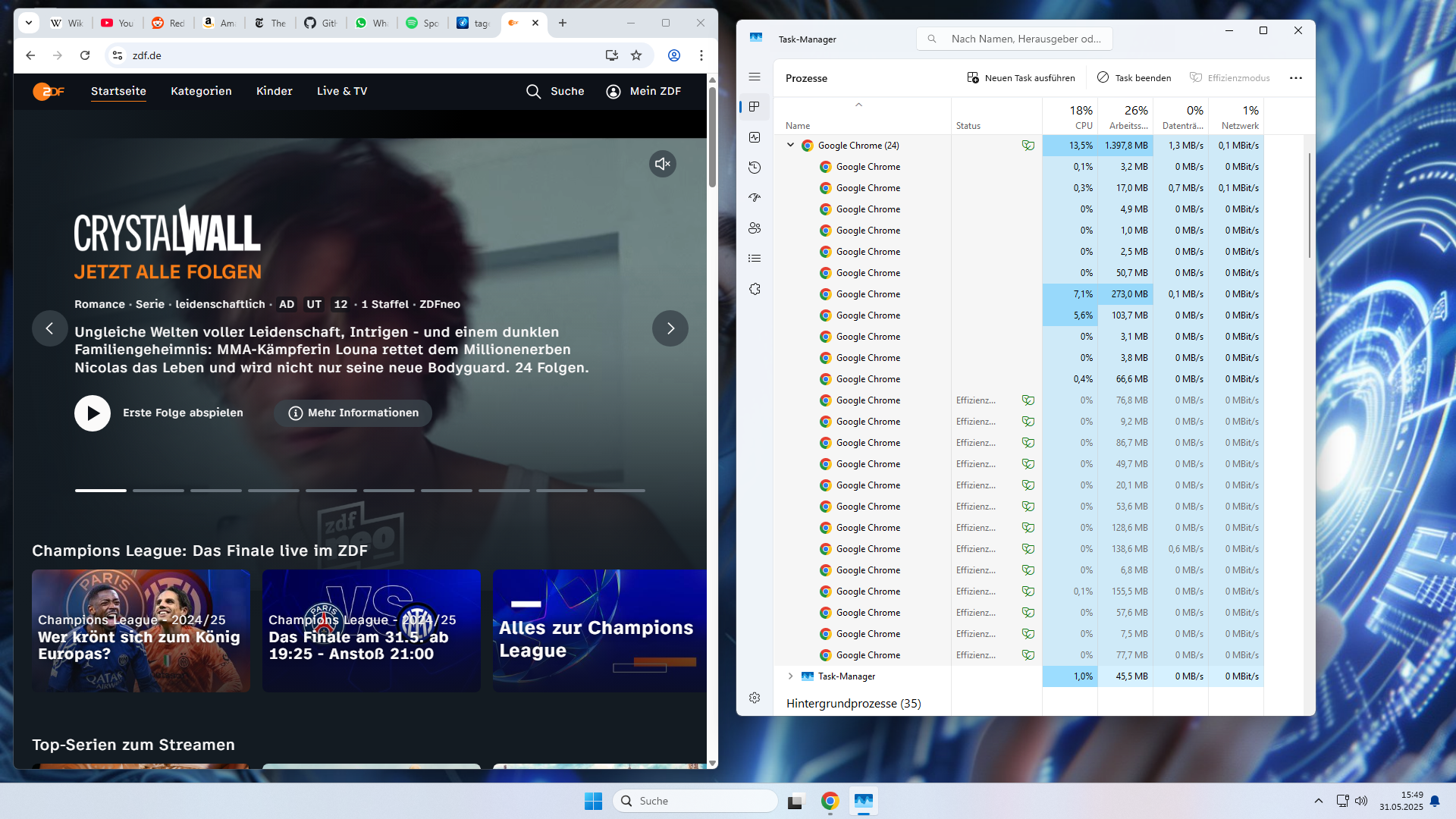This screenshot has height=819, width=1456.
Task: Open Task Manager Services page
Action: (755, 289)
